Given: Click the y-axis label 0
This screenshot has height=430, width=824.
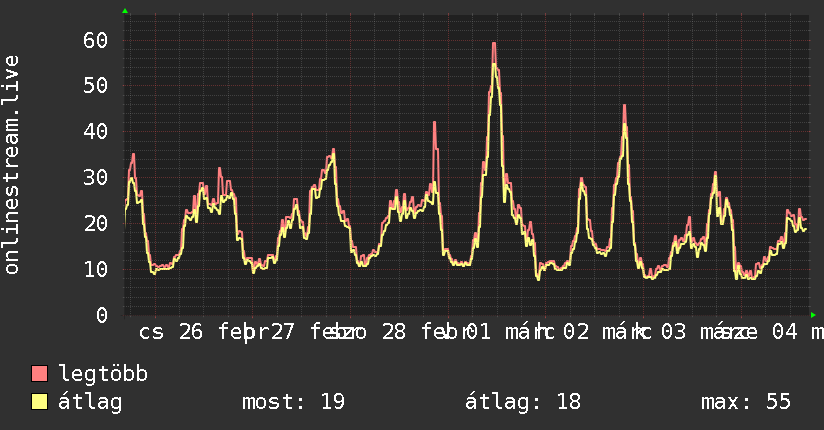Looking at the screenshot, I should tap(102, 315).
